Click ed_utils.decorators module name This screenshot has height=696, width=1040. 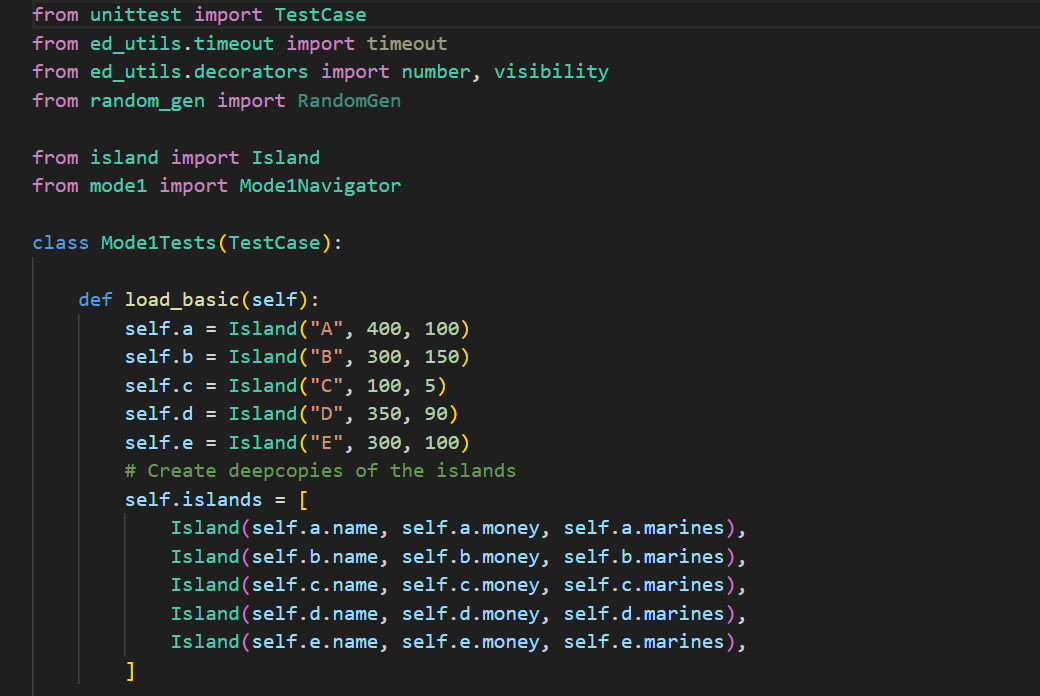tap(199, 72)
